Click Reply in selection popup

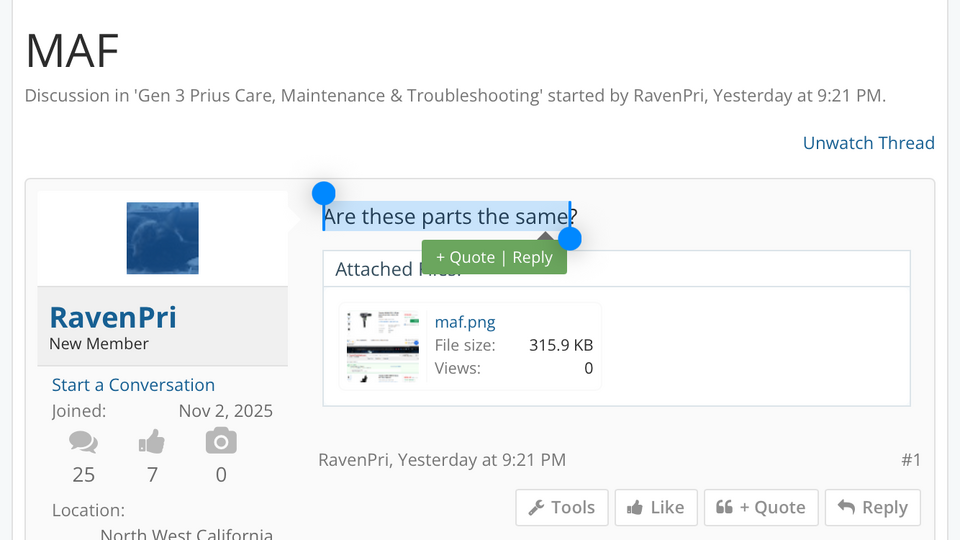(532, 257)
